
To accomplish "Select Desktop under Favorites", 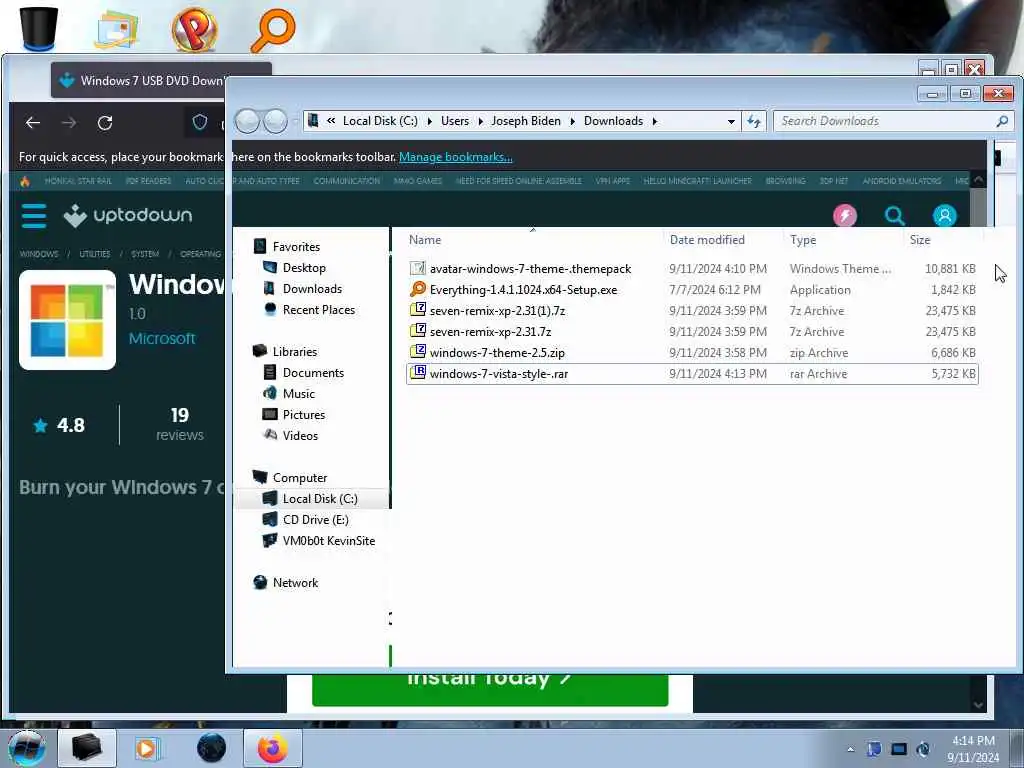I will click(304, 268).
